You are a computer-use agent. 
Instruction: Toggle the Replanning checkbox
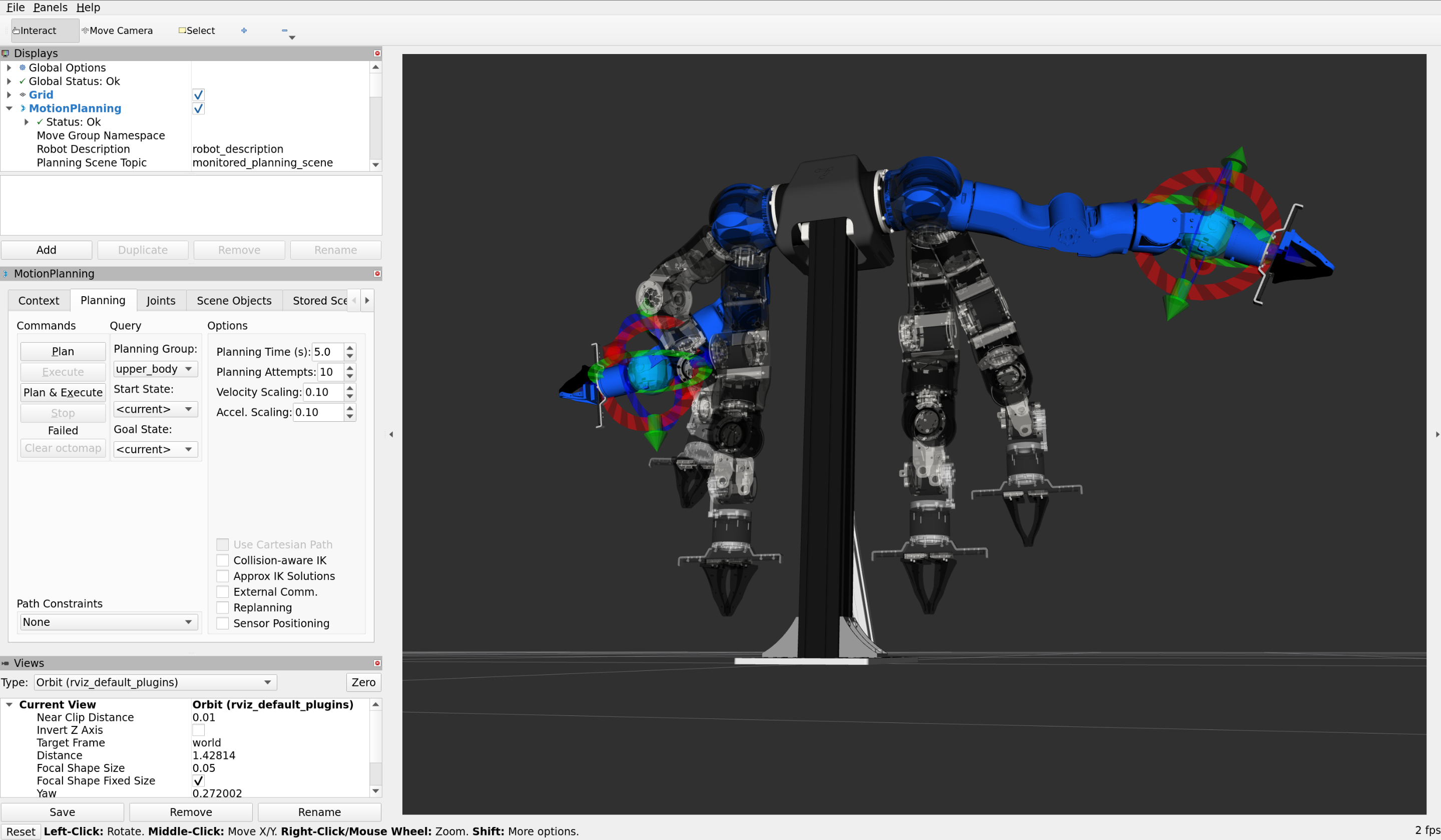tap(222, 607)
